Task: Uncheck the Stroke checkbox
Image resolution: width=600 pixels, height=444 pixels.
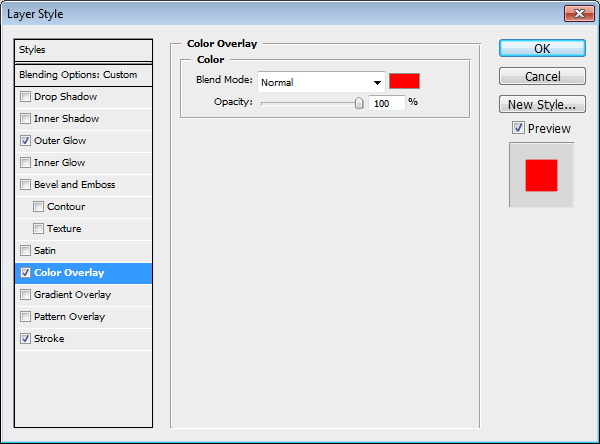Action: (25, 339)
